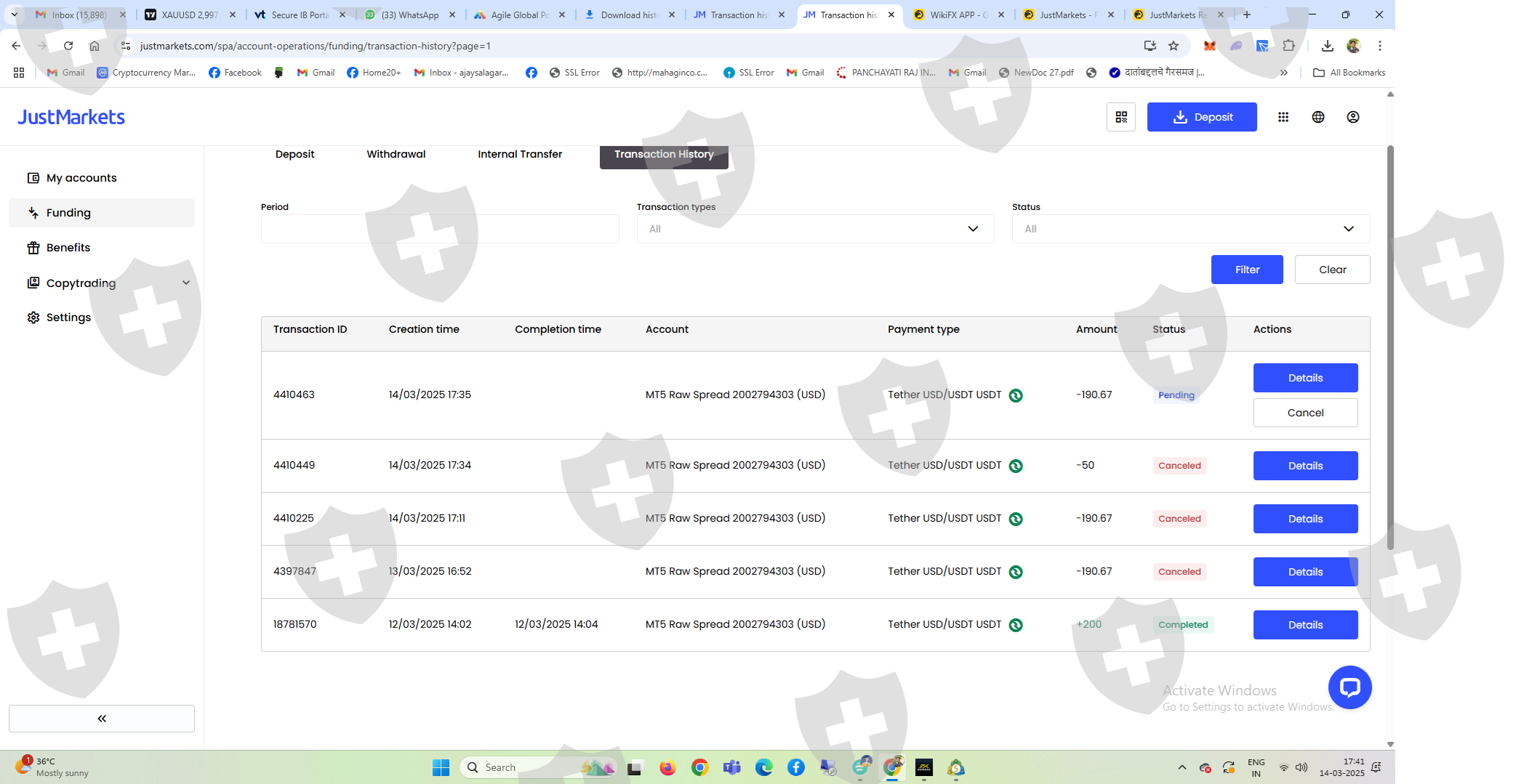Open the apps grid menu icon
This screenshot has height=784, width=1537.
point(1283,117)
